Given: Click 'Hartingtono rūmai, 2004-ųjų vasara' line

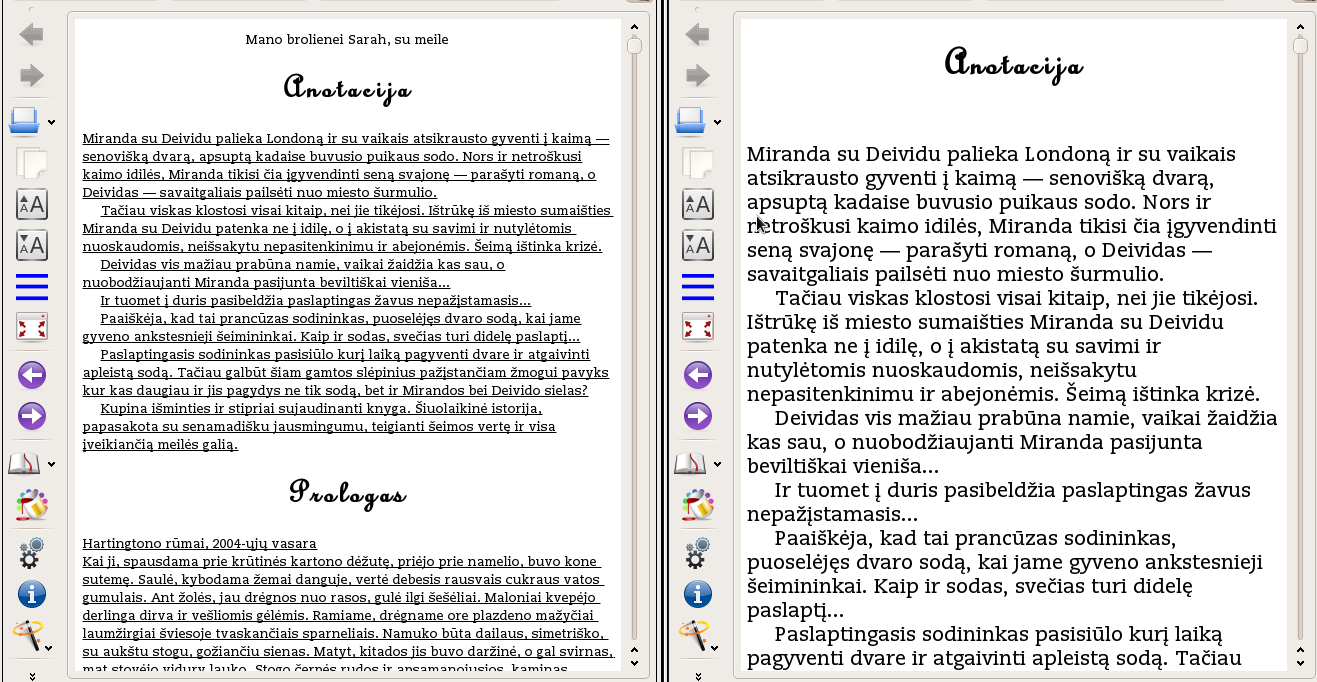Looking at the screenshot, I should coord(199,544).
